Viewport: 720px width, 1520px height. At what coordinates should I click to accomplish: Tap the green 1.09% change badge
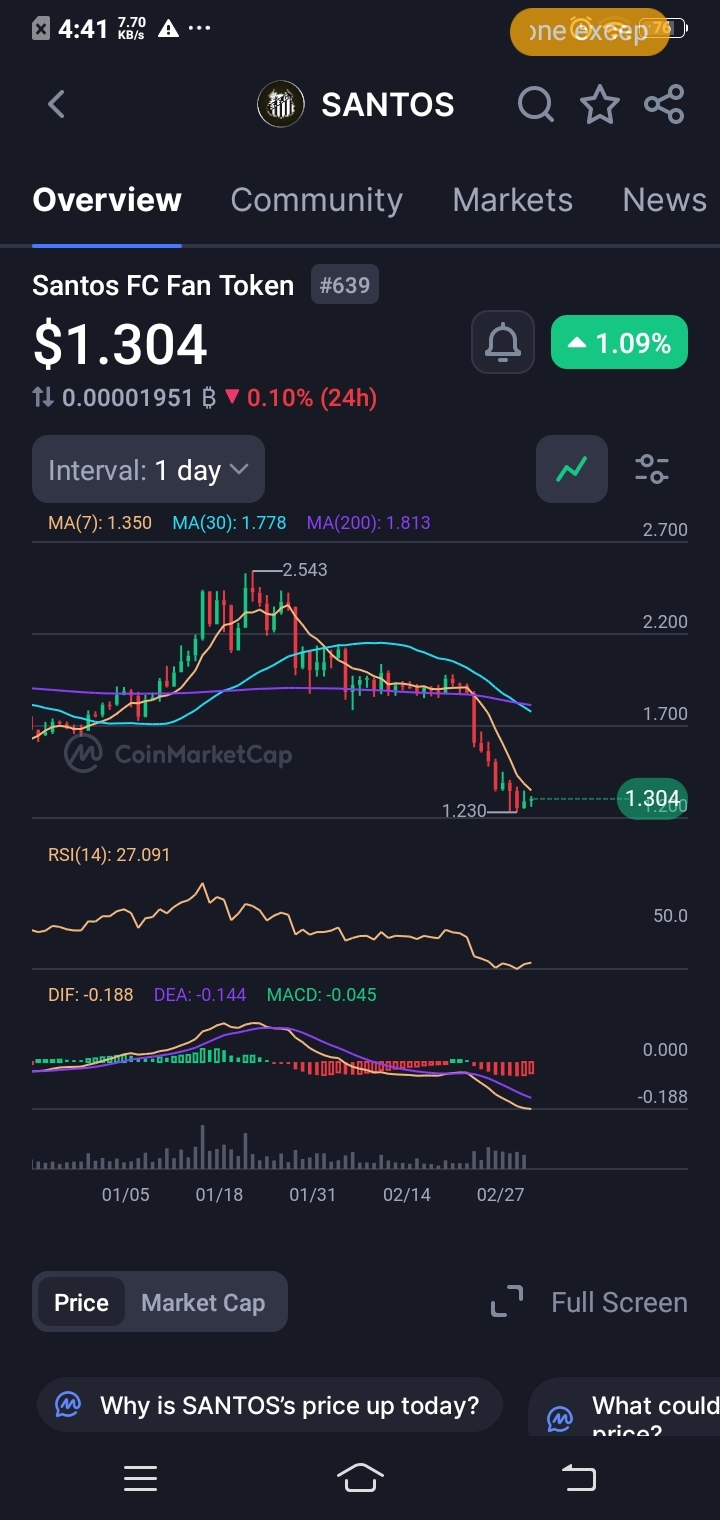619,343
